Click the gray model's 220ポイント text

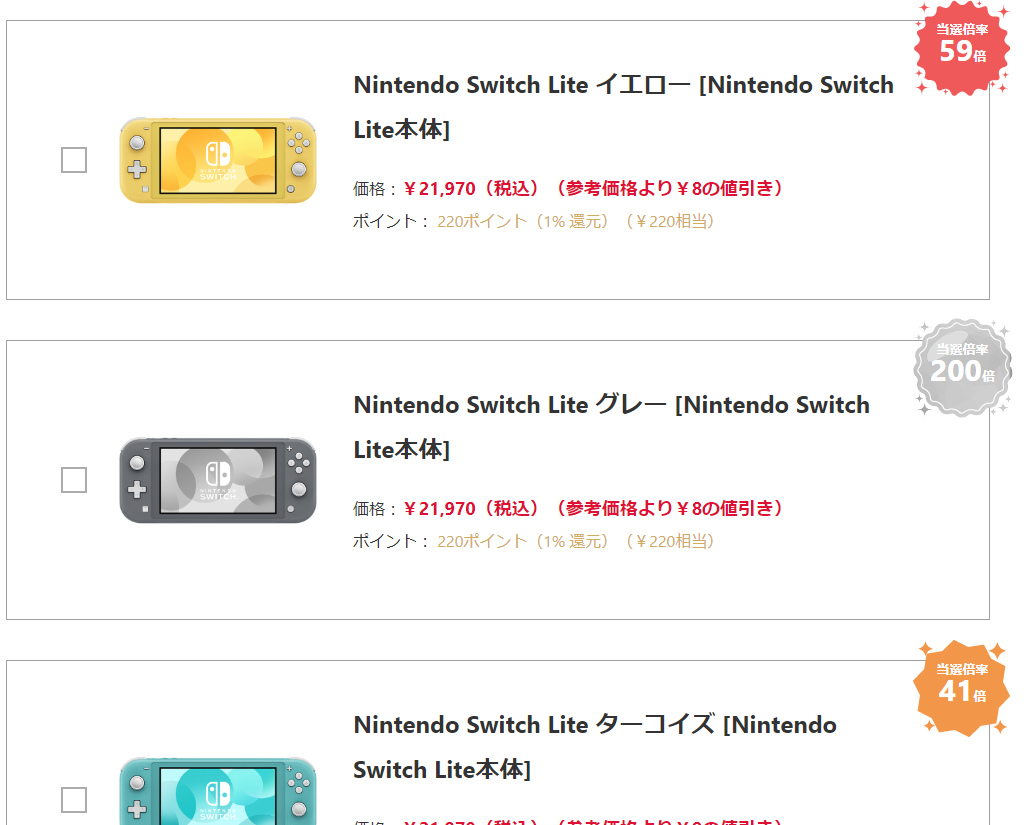coord(481,541)
